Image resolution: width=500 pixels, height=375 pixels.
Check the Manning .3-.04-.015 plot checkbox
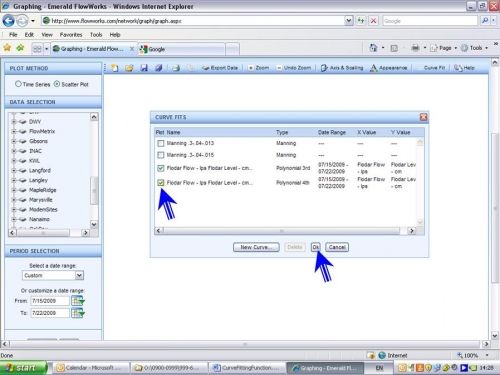point(161,155)
